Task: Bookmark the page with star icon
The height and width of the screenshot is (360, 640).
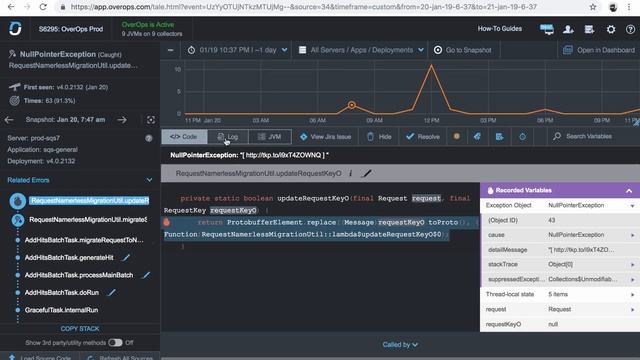Action: (593, 7)
